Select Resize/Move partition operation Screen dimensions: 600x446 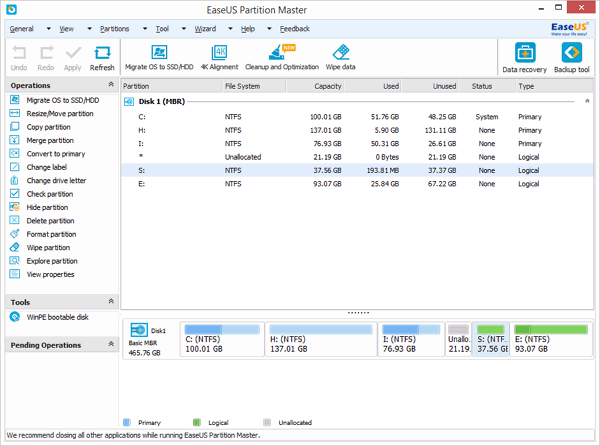[x=59, y=114]
